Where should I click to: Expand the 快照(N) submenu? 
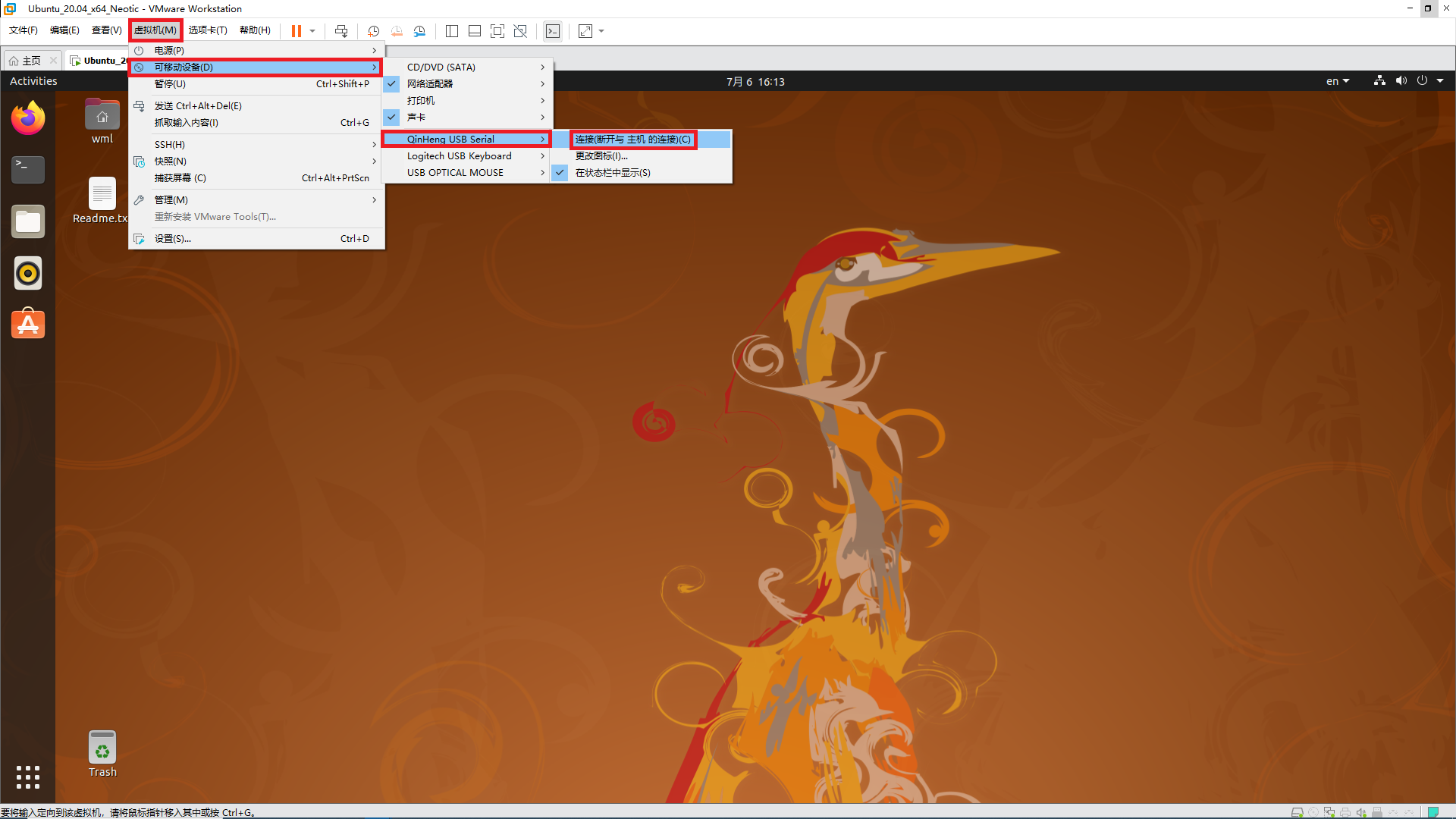[256, 162]
